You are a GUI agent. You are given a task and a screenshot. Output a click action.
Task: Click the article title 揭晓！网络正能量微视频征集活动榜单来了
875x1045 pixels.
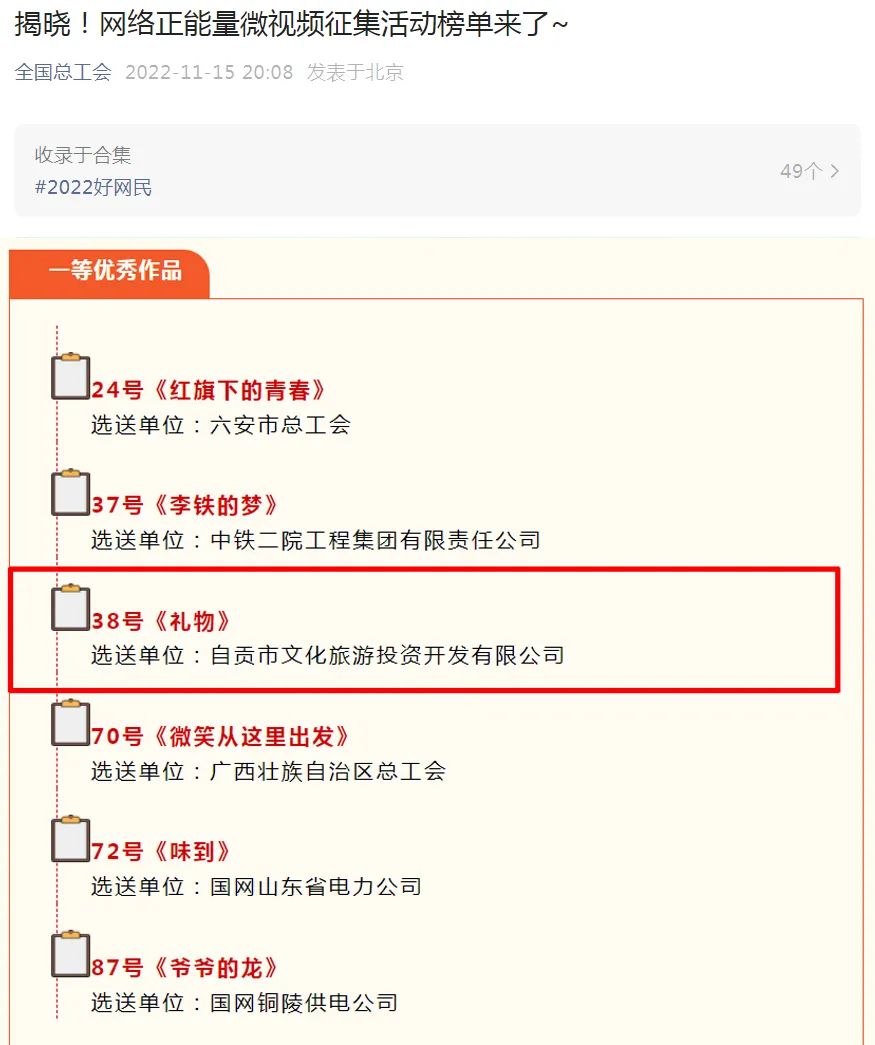(291, 24)
